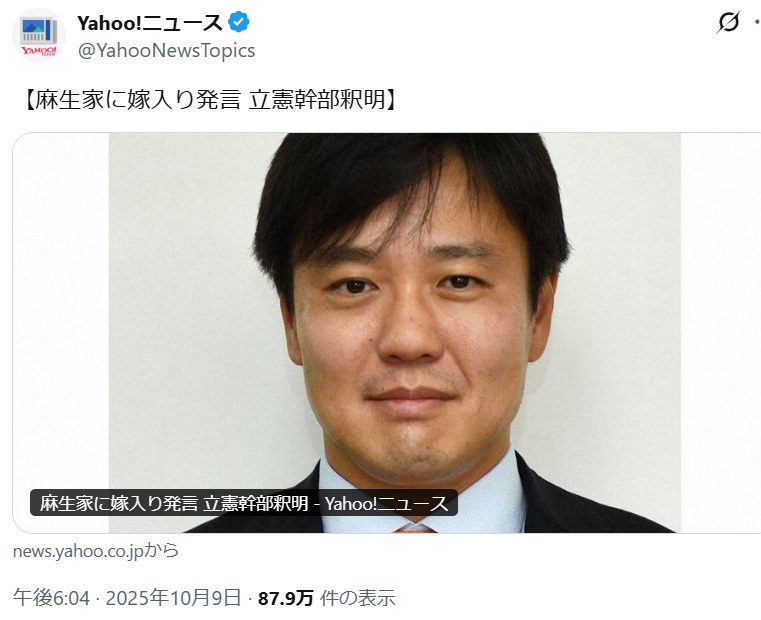The image size is (761, 620).
Task: Click the blue verified checkmark badge
Action: pyautogui.click(x=239, y=22)
